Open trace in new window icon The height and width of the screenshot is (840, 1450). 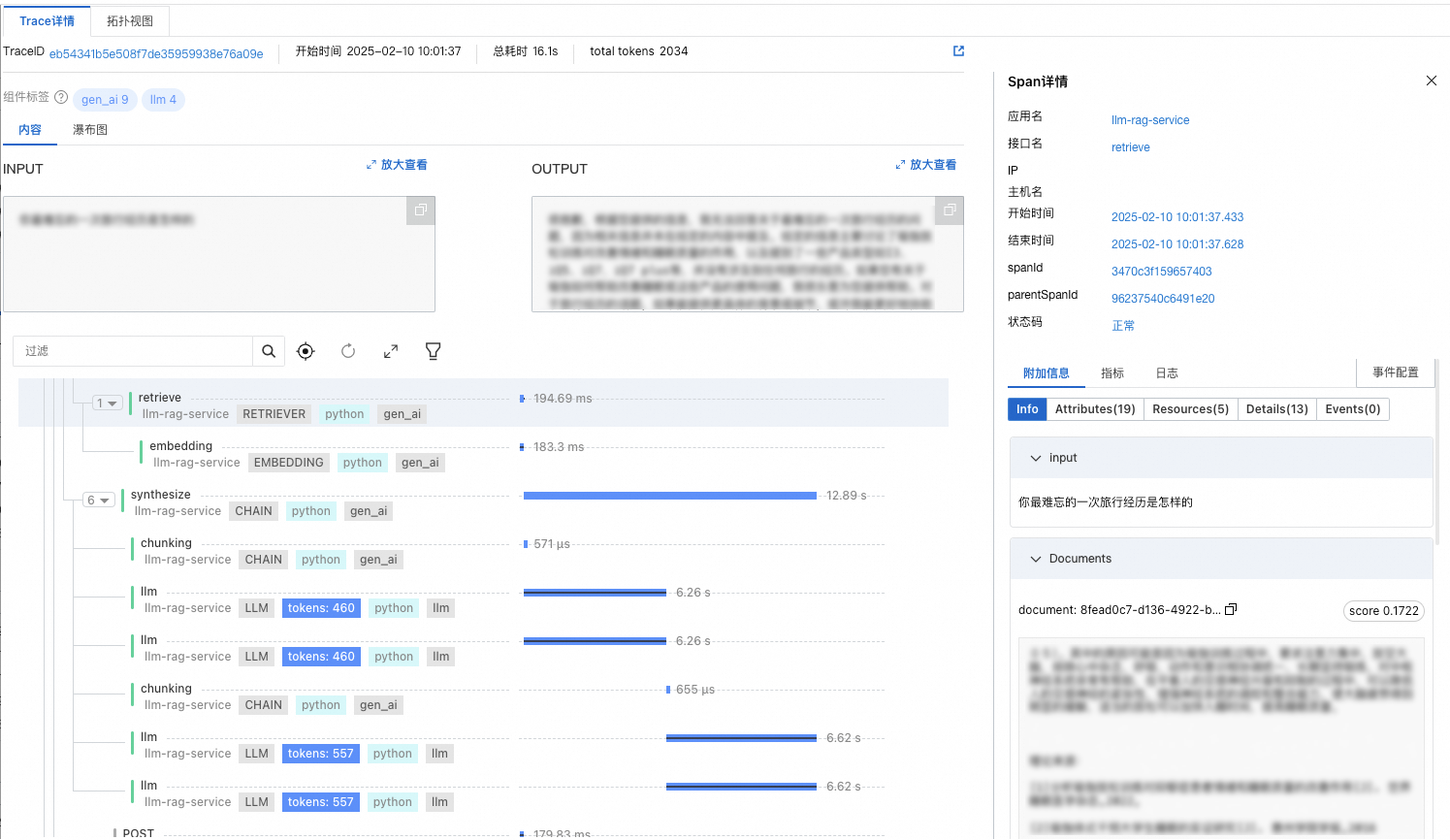958,51
